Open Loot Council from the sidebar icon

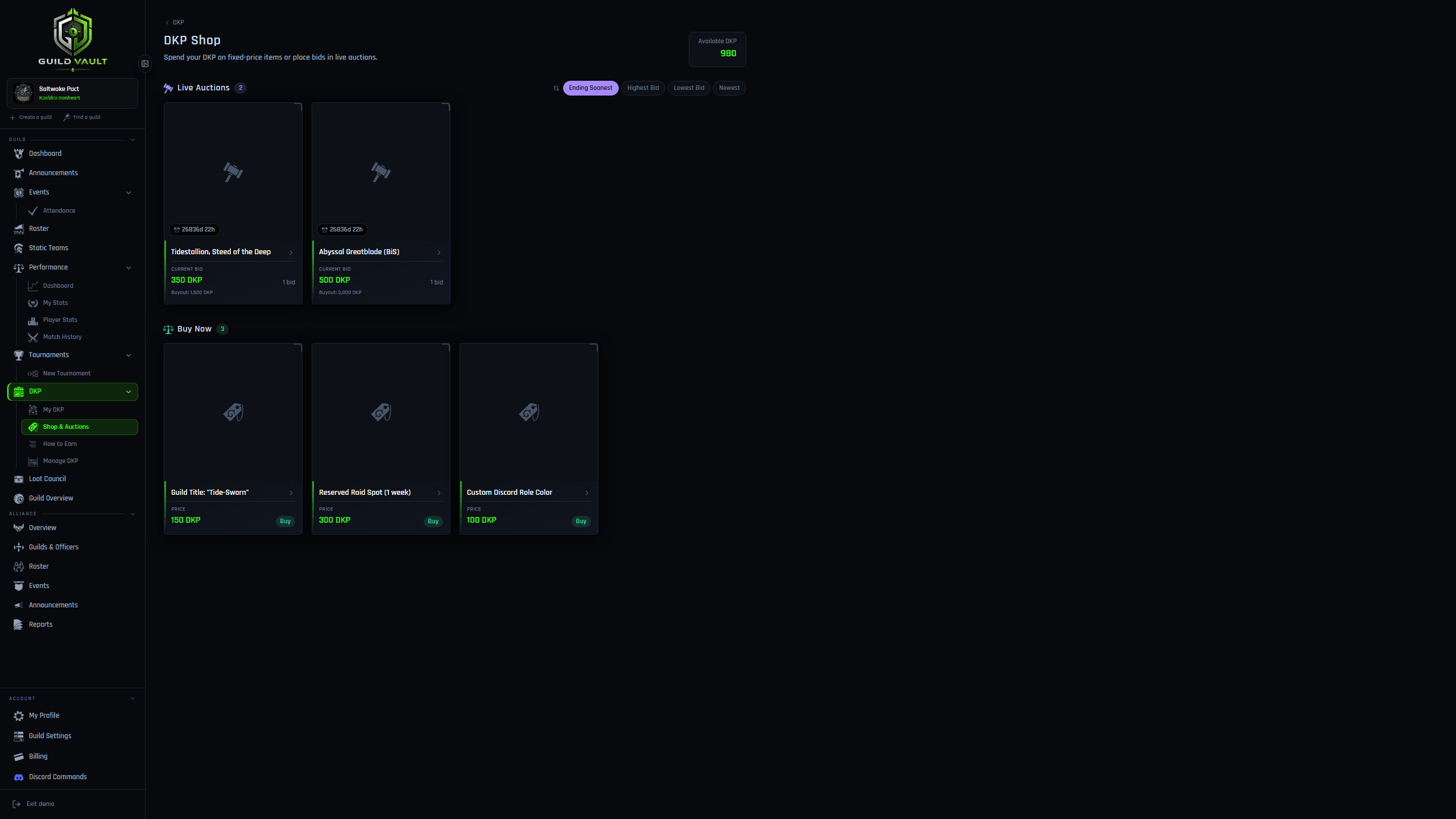pyautogui.click(x=19, y=479)
